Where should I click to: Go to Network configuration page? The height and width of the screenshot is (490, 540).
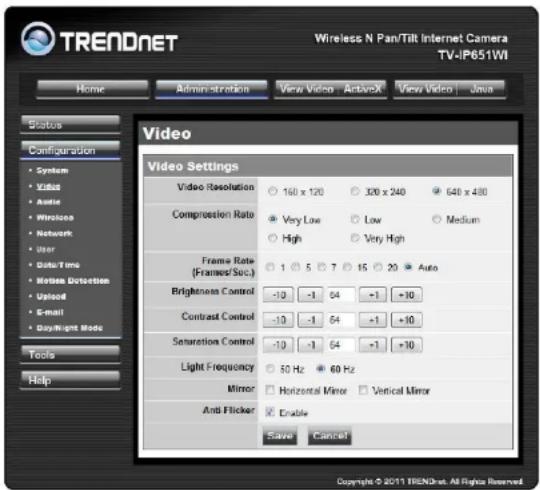click(54, 233)
